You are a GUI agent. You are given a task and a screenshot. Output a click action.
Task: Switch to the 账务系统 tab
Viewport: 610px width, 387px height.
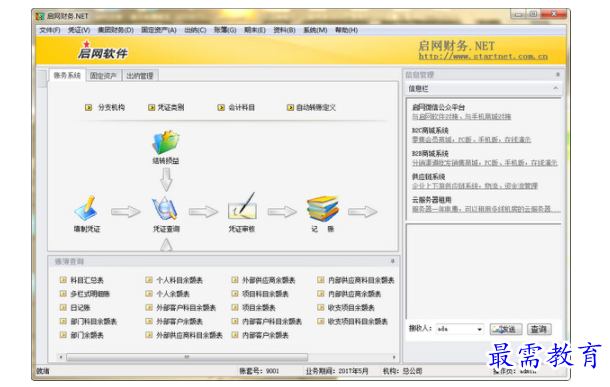(67, 75)
